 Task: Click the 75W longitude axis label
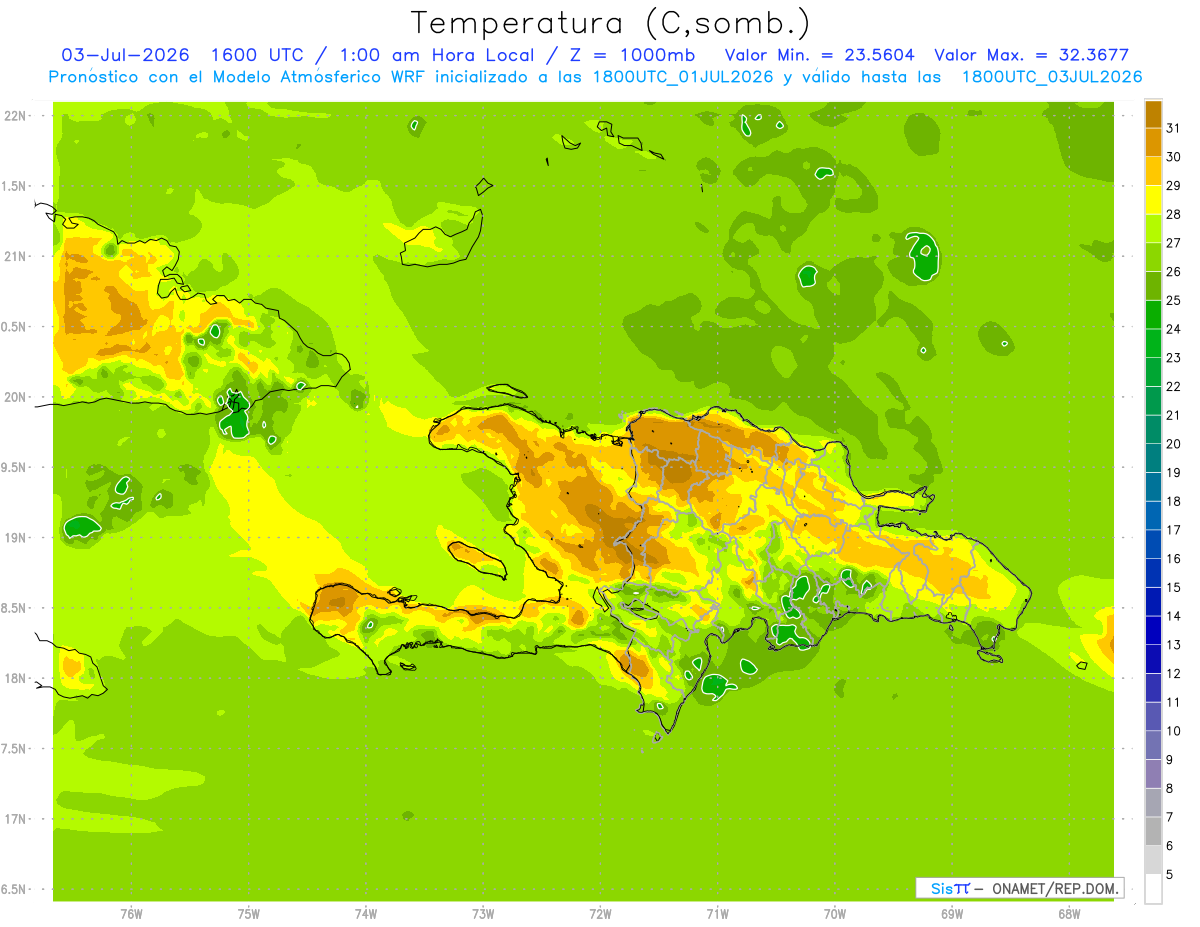(248, 914)
